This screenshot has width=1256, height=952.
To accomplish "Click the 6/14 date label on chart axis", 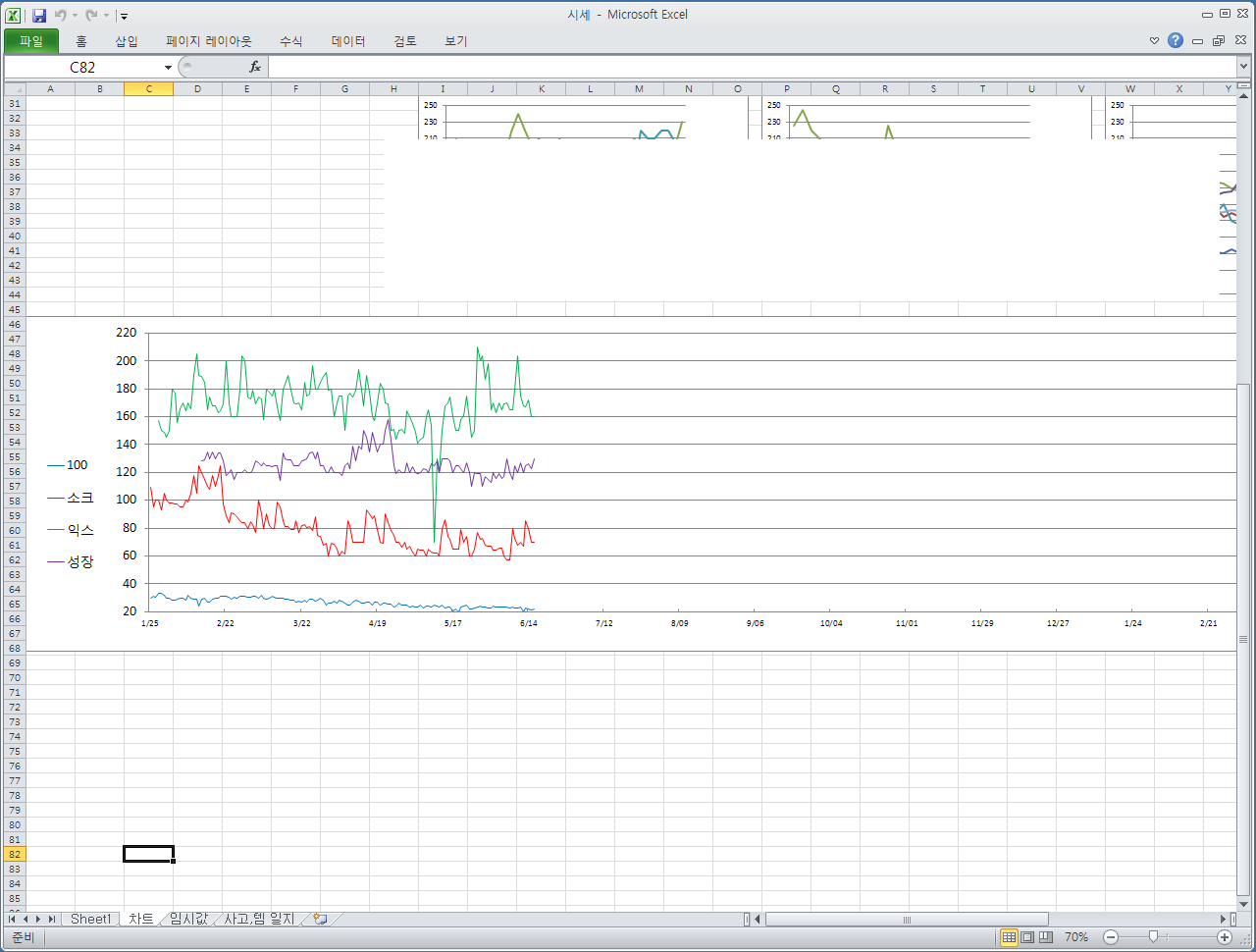I will 529,623.
